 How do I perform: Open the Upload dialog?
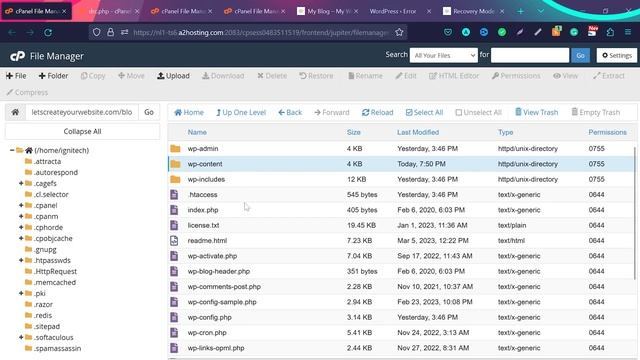tap(173, 76)
